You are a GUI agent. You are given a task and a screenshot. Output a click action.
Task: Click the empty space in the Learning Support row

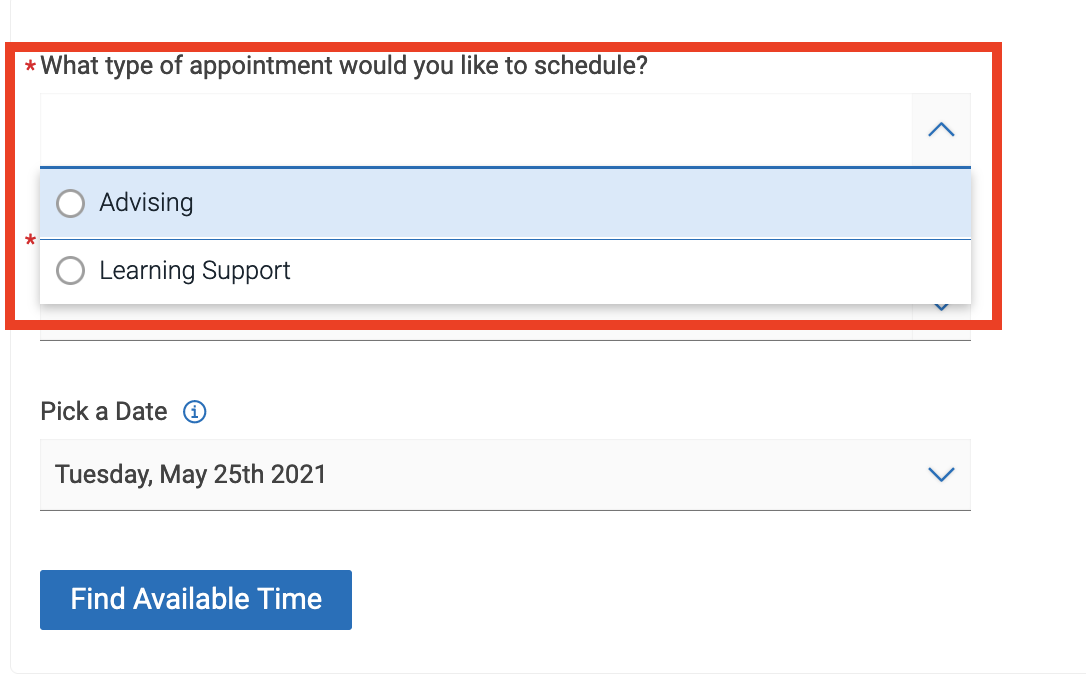(630, 271)
